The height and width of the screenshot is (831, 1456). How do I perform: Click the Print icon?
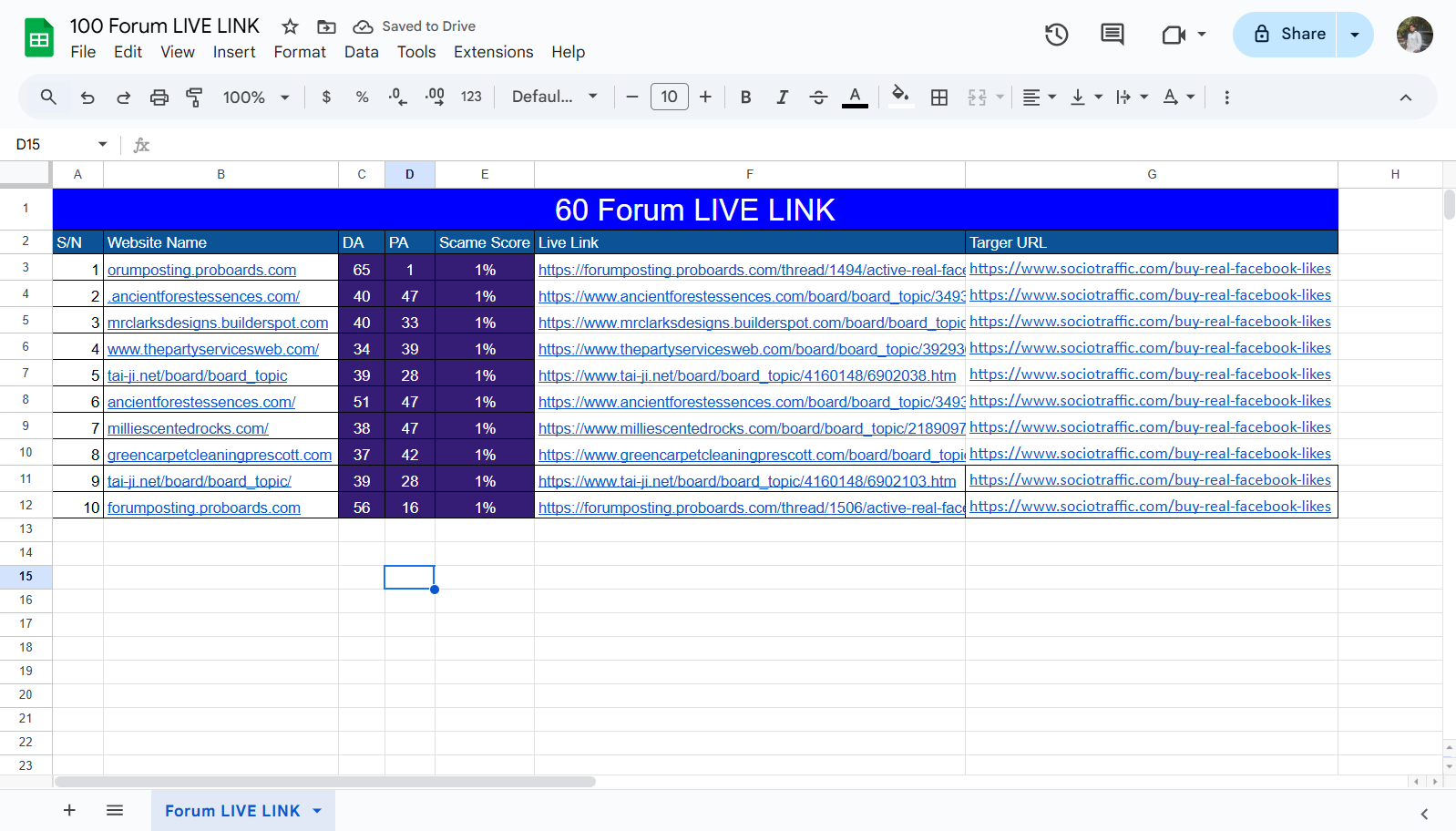pyautogui.click(x=159, y=97)
